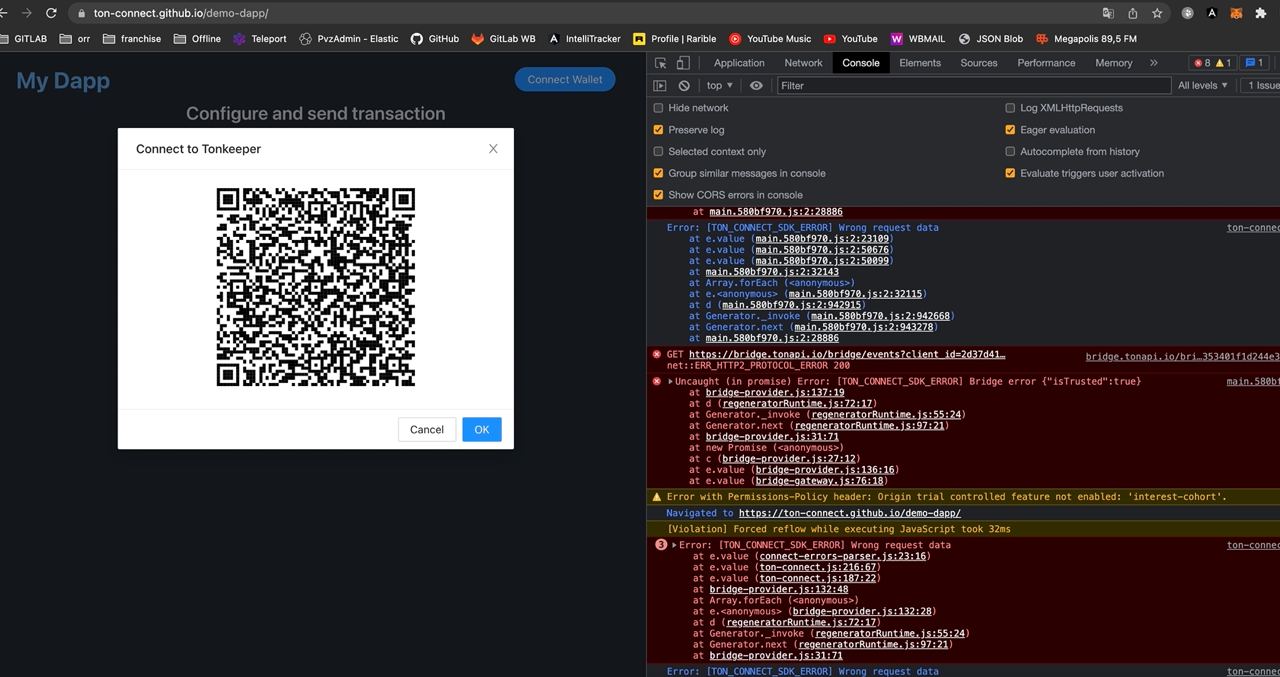
Task: Create live expression with the eye icon
Action: [756, 86]
